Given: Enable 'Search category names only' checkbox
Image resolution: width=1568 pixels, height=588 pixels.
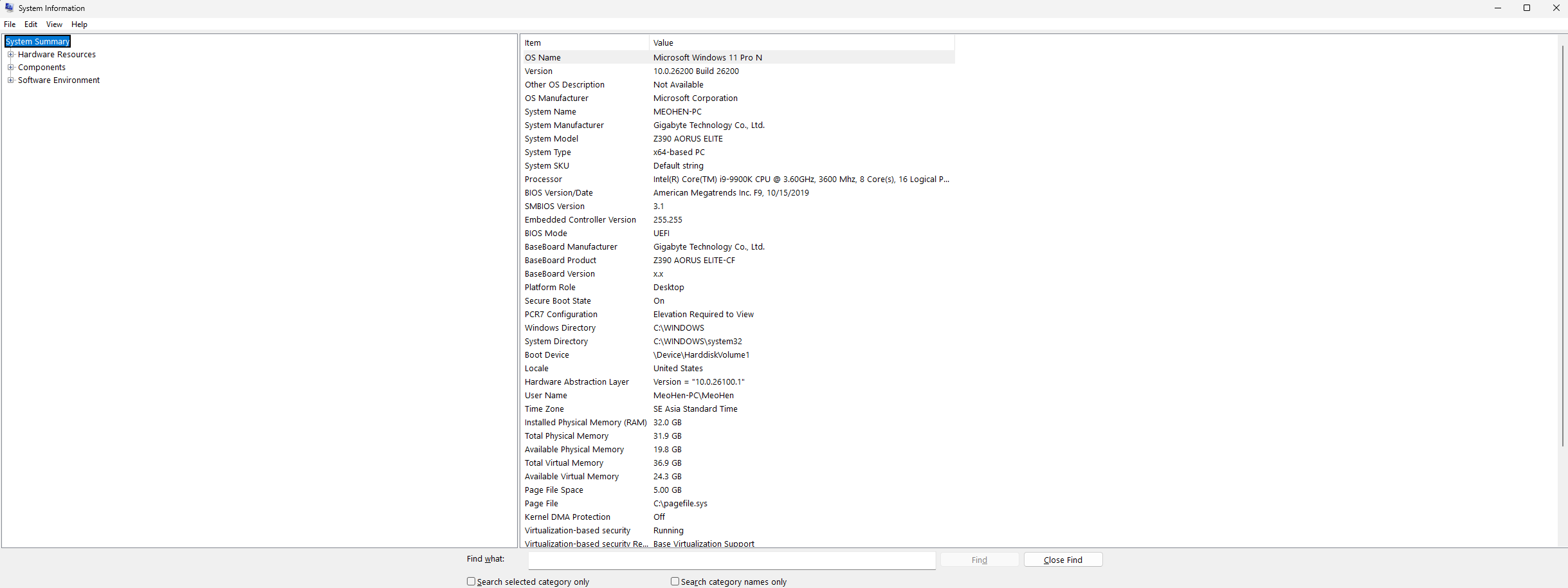Looking at the screenshot, I should 675,582.
